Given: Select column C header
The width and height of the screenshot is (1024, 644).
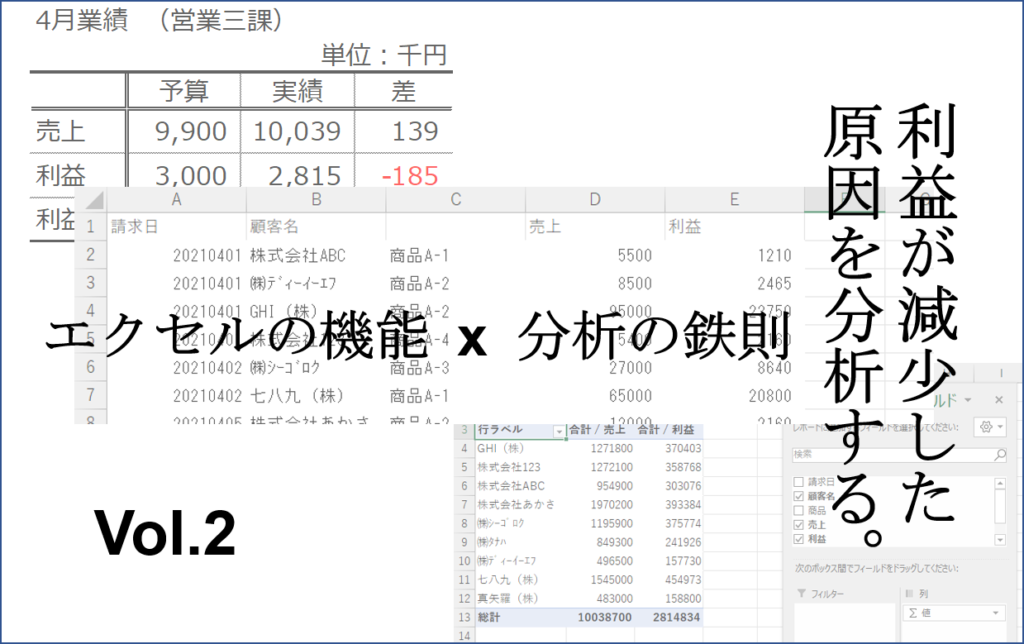Looking at the screenshot, I should pos(456,200).
